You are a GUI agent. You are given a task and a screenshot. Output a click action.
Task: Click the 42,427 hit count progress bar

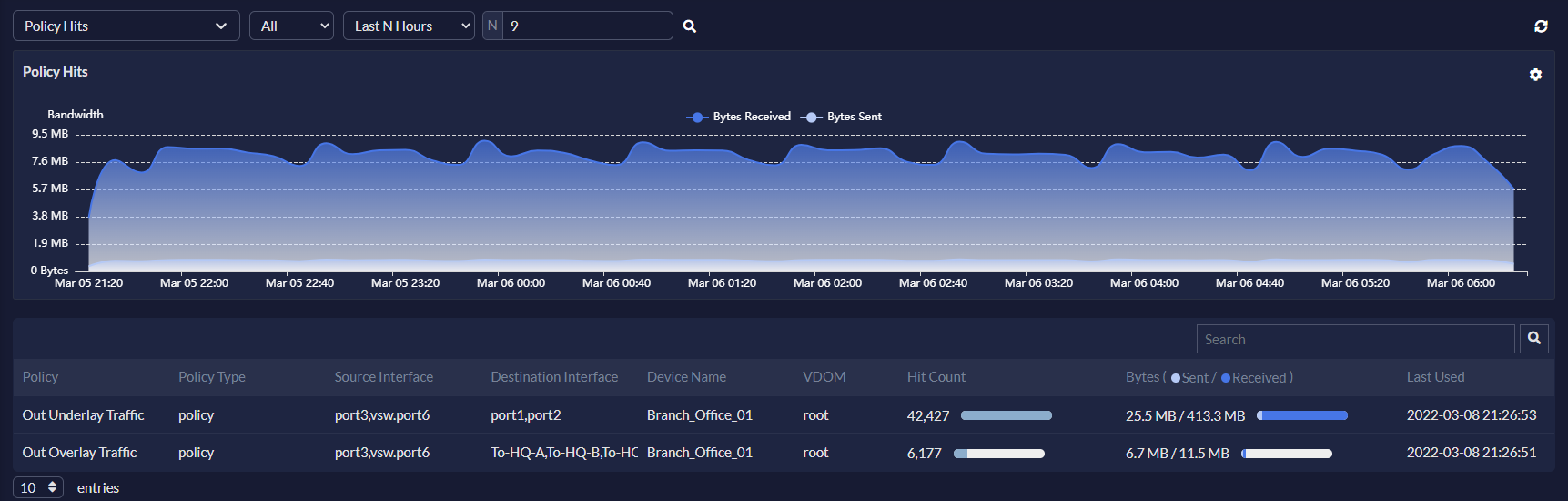pos(1007,415)
